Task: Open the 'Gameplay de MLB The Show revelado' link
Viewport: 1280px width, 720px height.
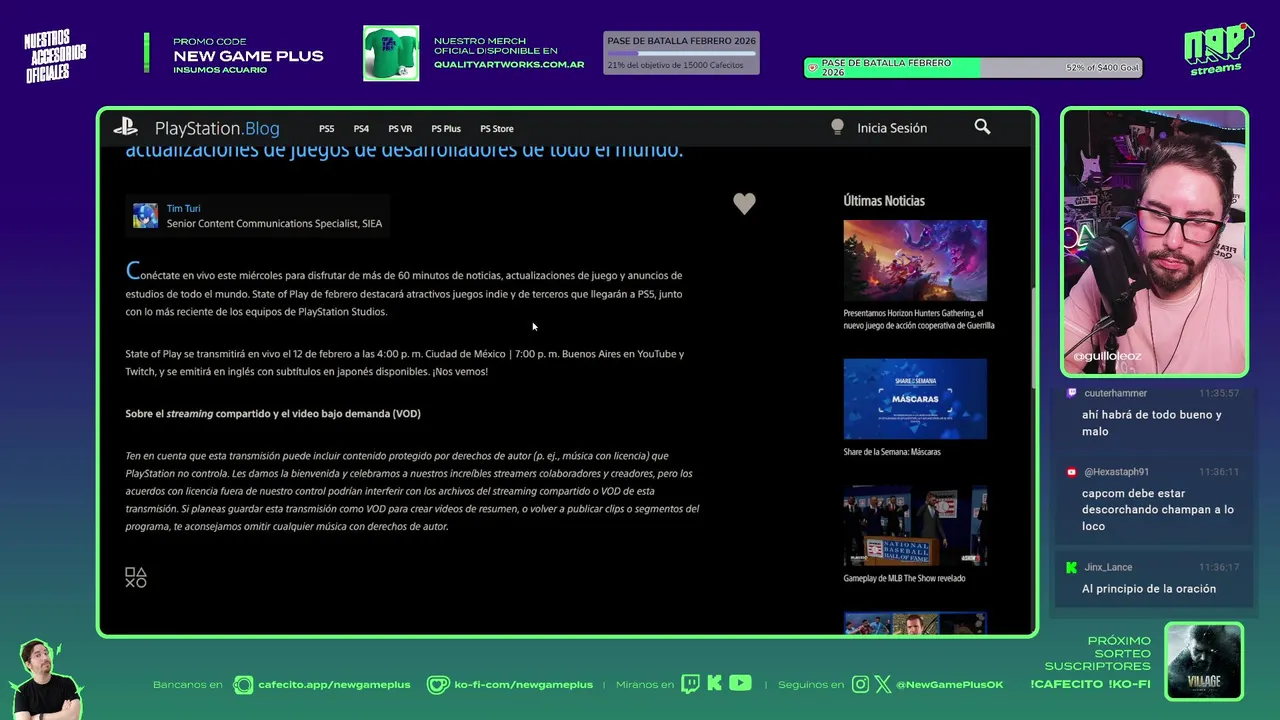Action: click(904, 578)
